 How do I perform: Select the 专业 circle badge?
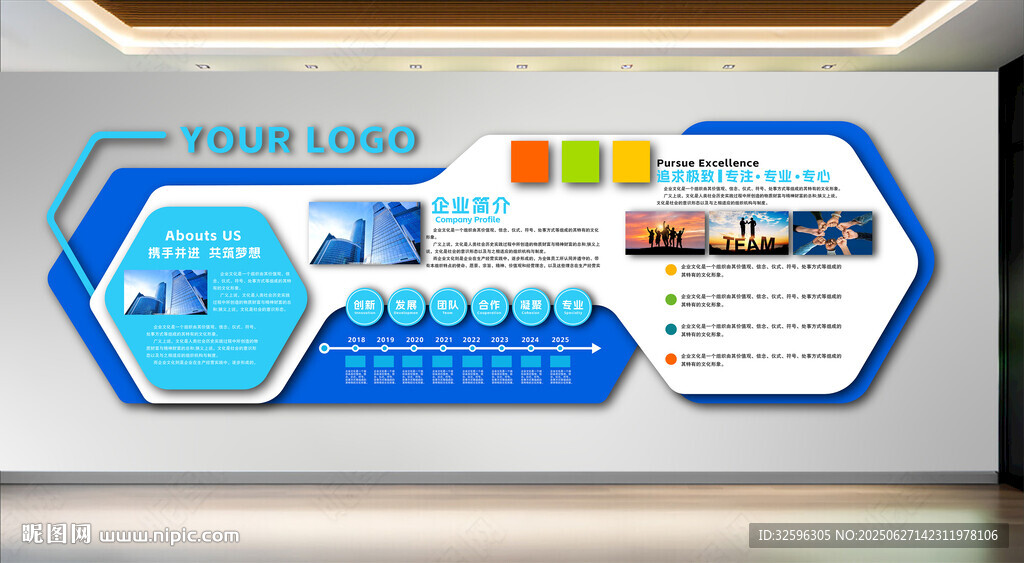point(573,307)
